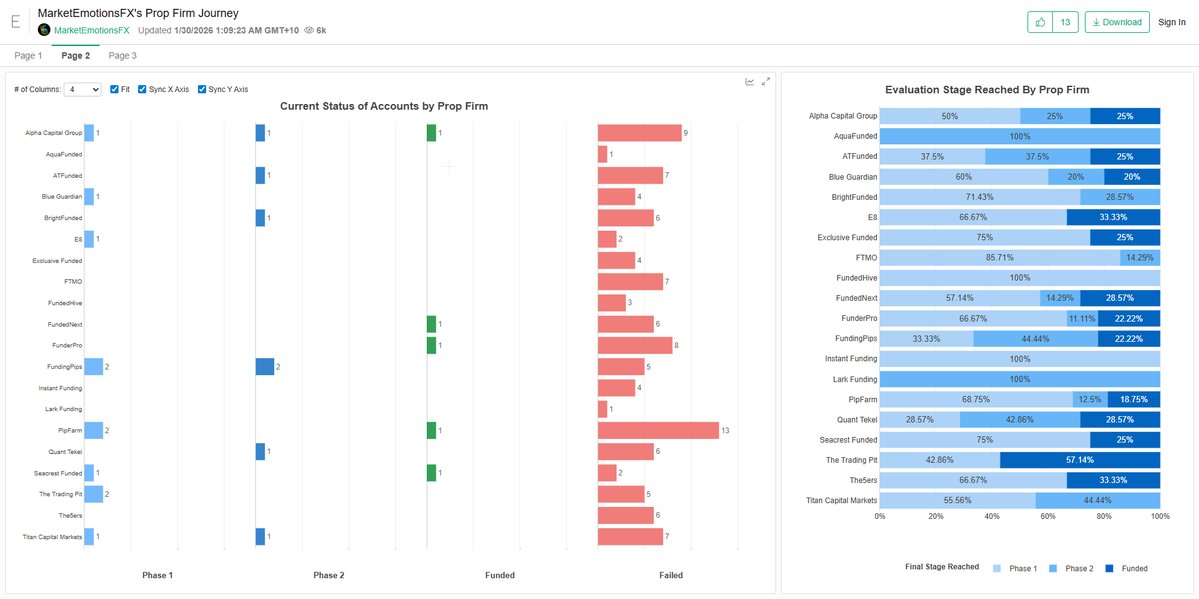Toggle the Fit checkbox

(x=116, y=89)
